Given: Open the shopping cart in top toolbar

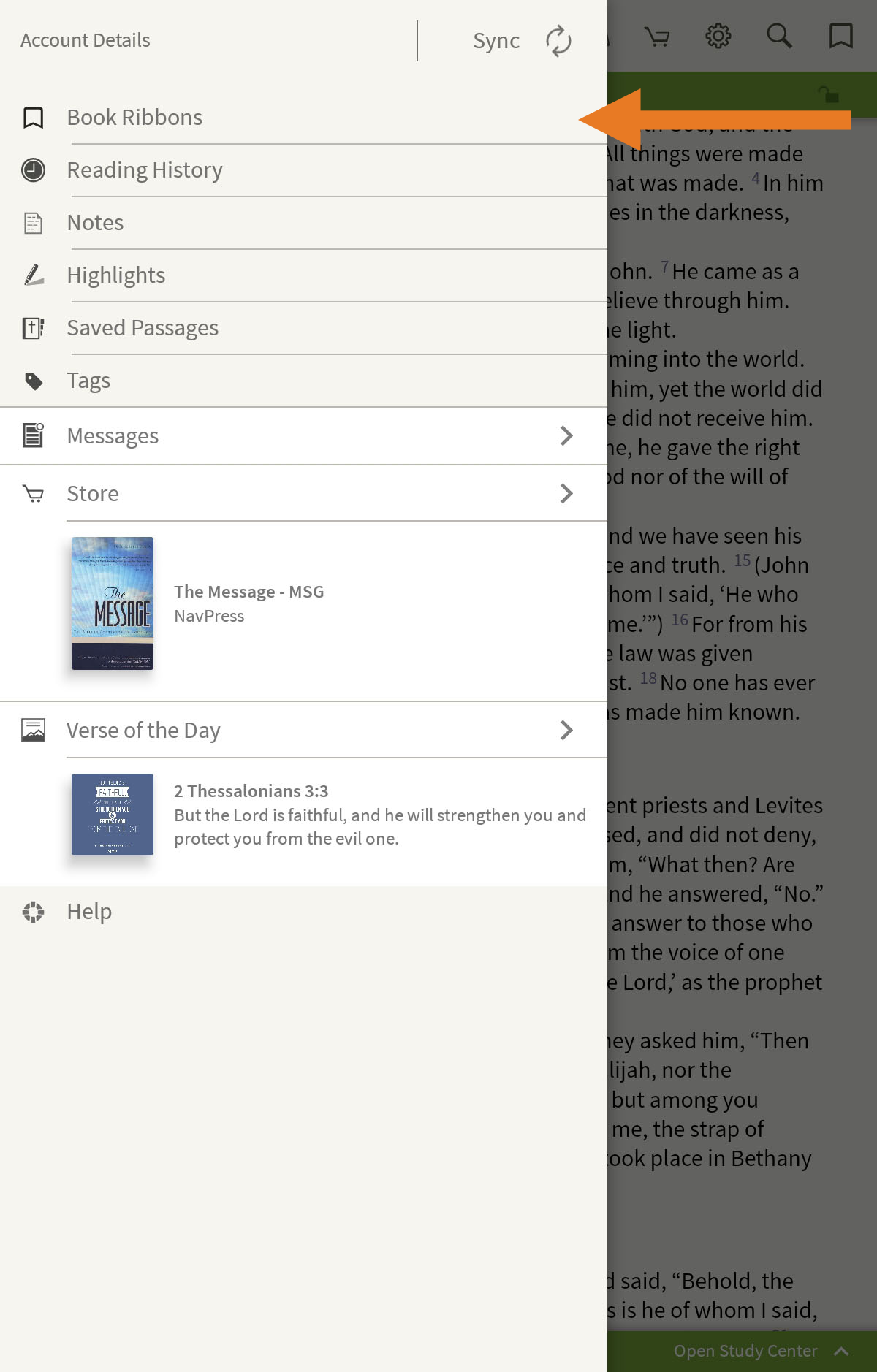Looking at the screenshot, I should [x=657, y=37].
